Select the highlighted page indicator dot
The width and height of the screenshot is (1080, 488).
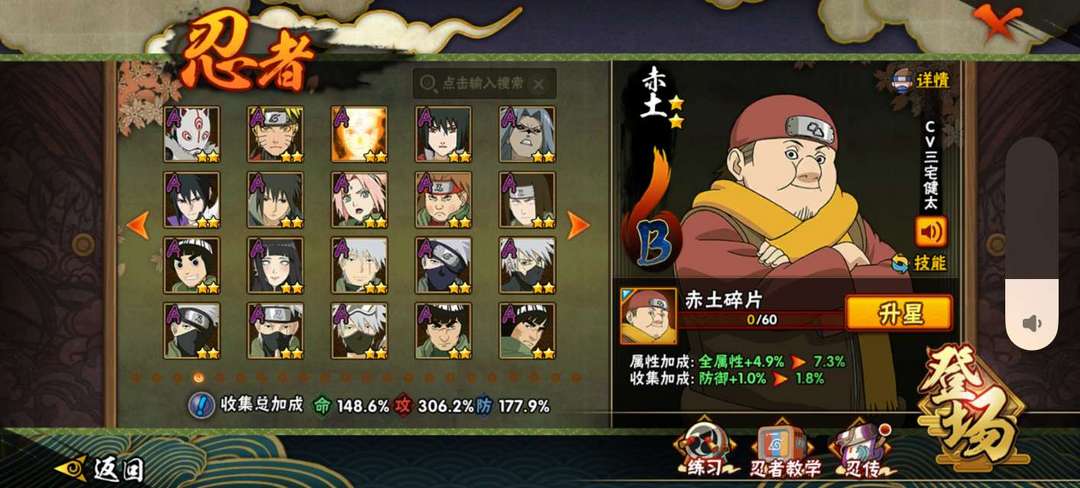click(x=198, y=377)
